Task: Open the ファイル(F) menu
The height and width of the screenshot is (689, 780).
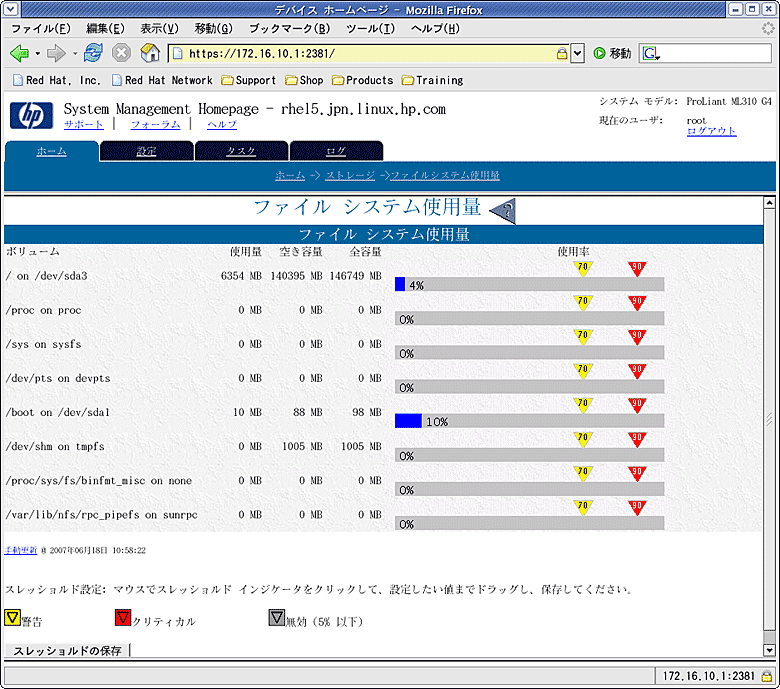Action: [41, 28]
